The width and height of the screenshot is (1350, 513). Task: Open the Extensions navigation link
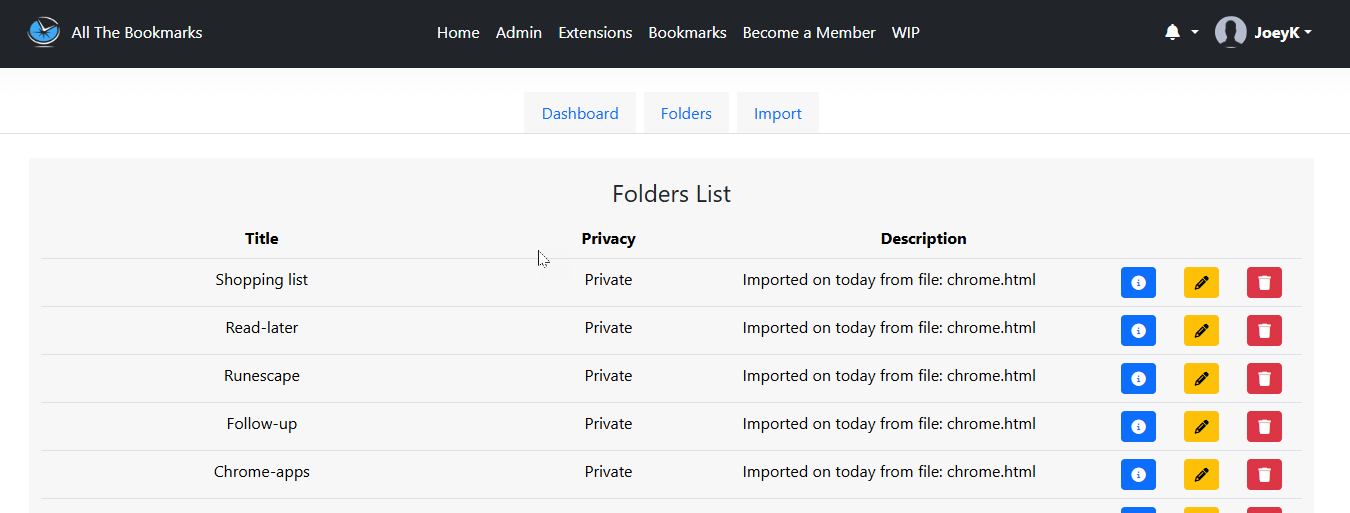[x=595, y=32]
